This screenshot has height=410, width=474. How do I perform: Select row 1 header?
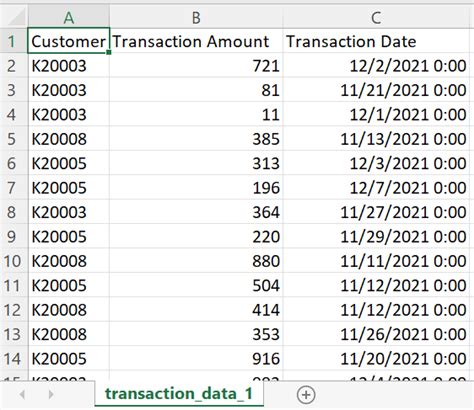click(14, 41)
